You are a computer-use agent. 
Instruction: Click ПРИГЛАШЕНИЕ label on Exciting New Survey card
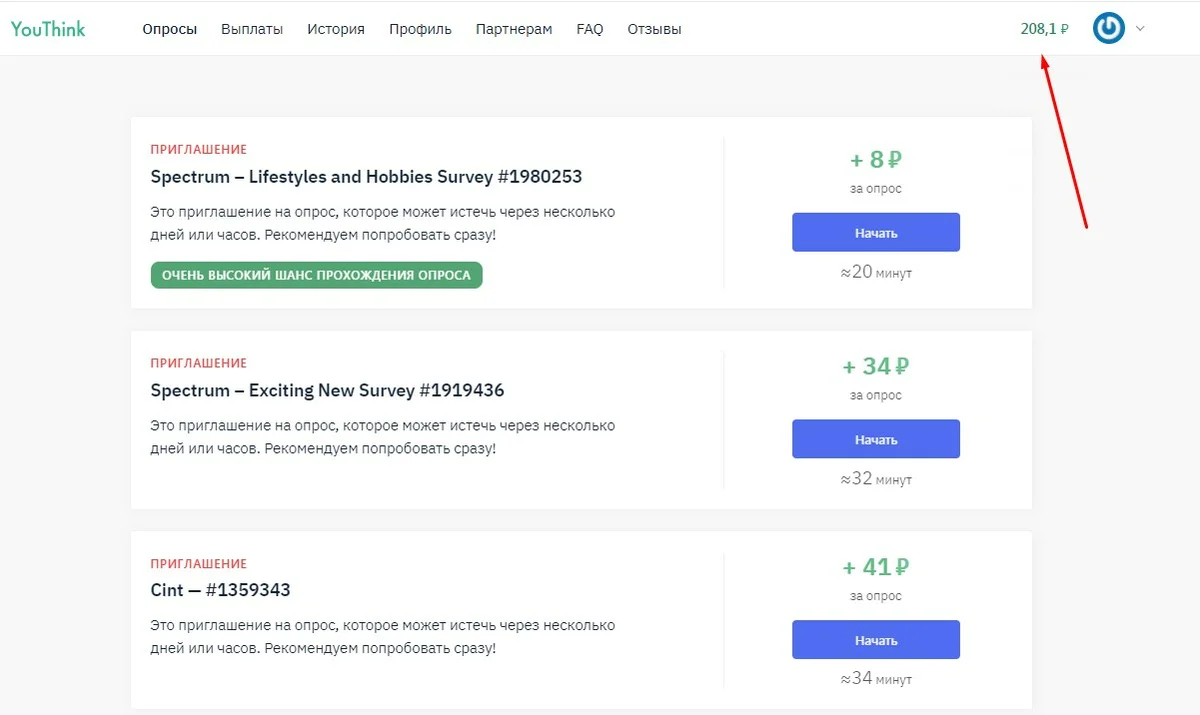[x=198, y=363]
